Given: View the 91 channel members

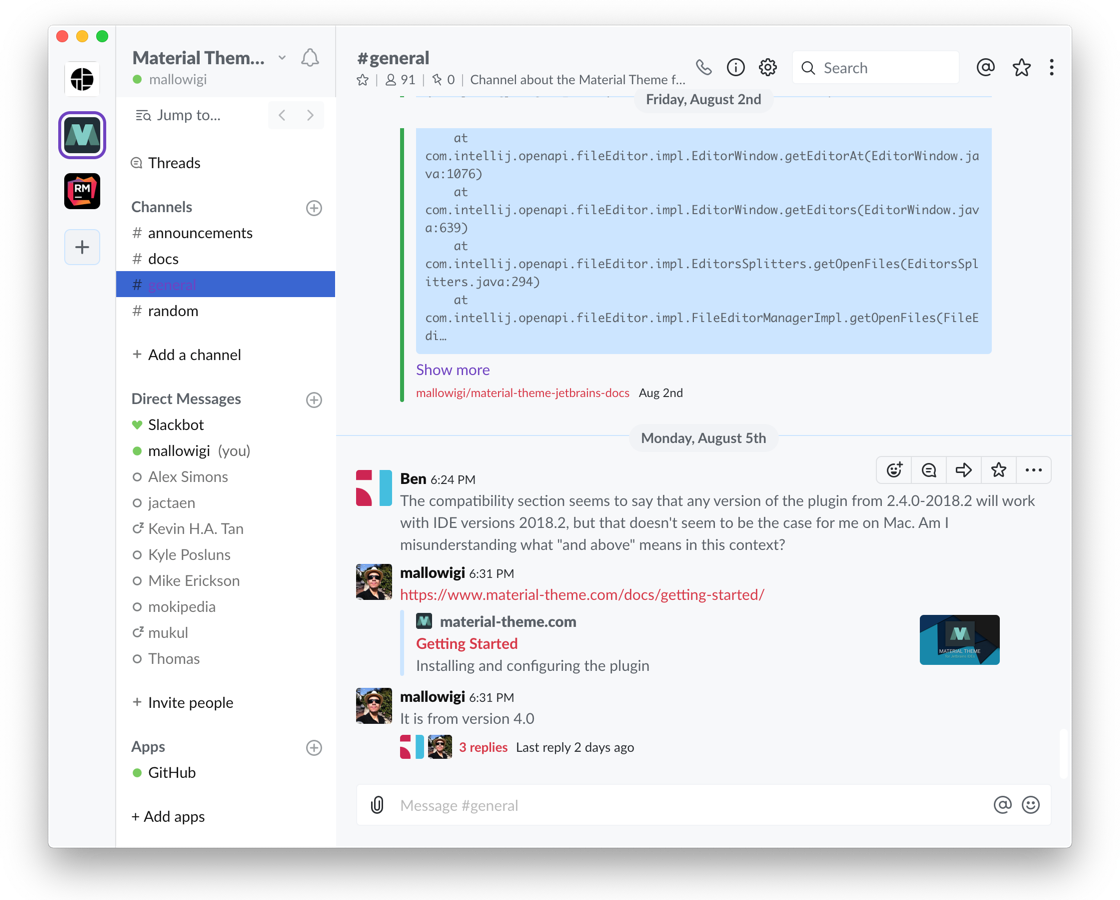Looking at the screenshot, I should pos(400,80).
